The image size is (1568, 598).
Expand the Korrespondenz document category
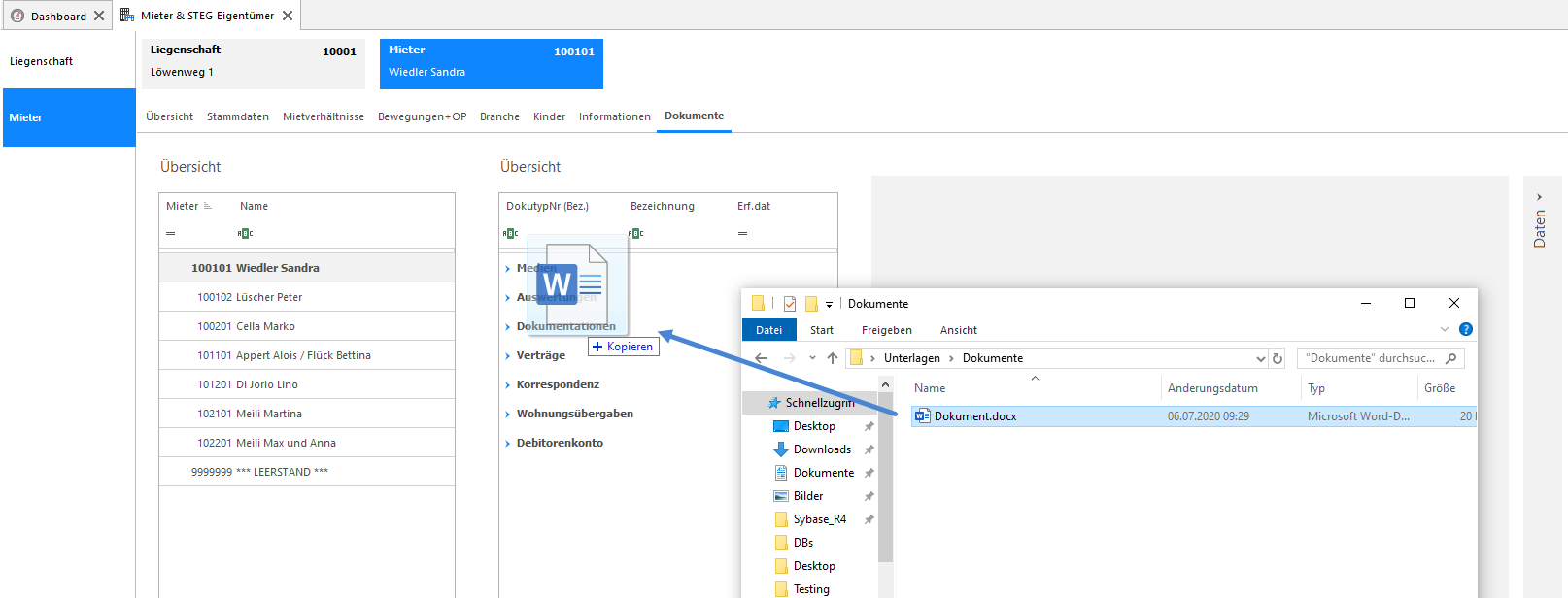(508, 385)
